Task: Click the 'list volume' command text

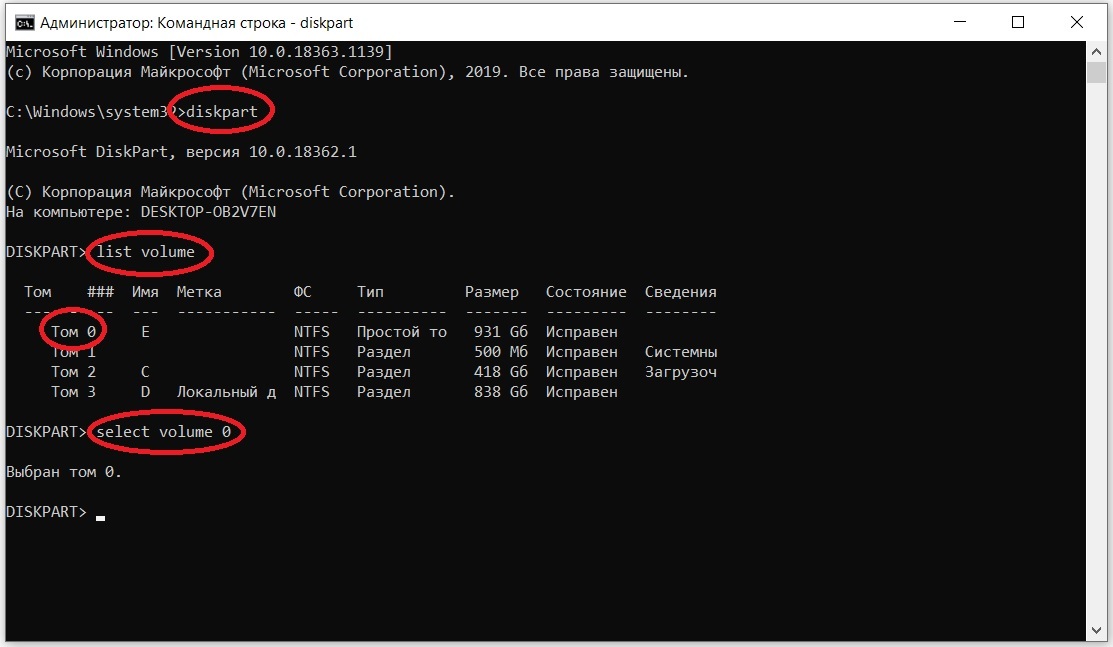Action: pos(146,252)
